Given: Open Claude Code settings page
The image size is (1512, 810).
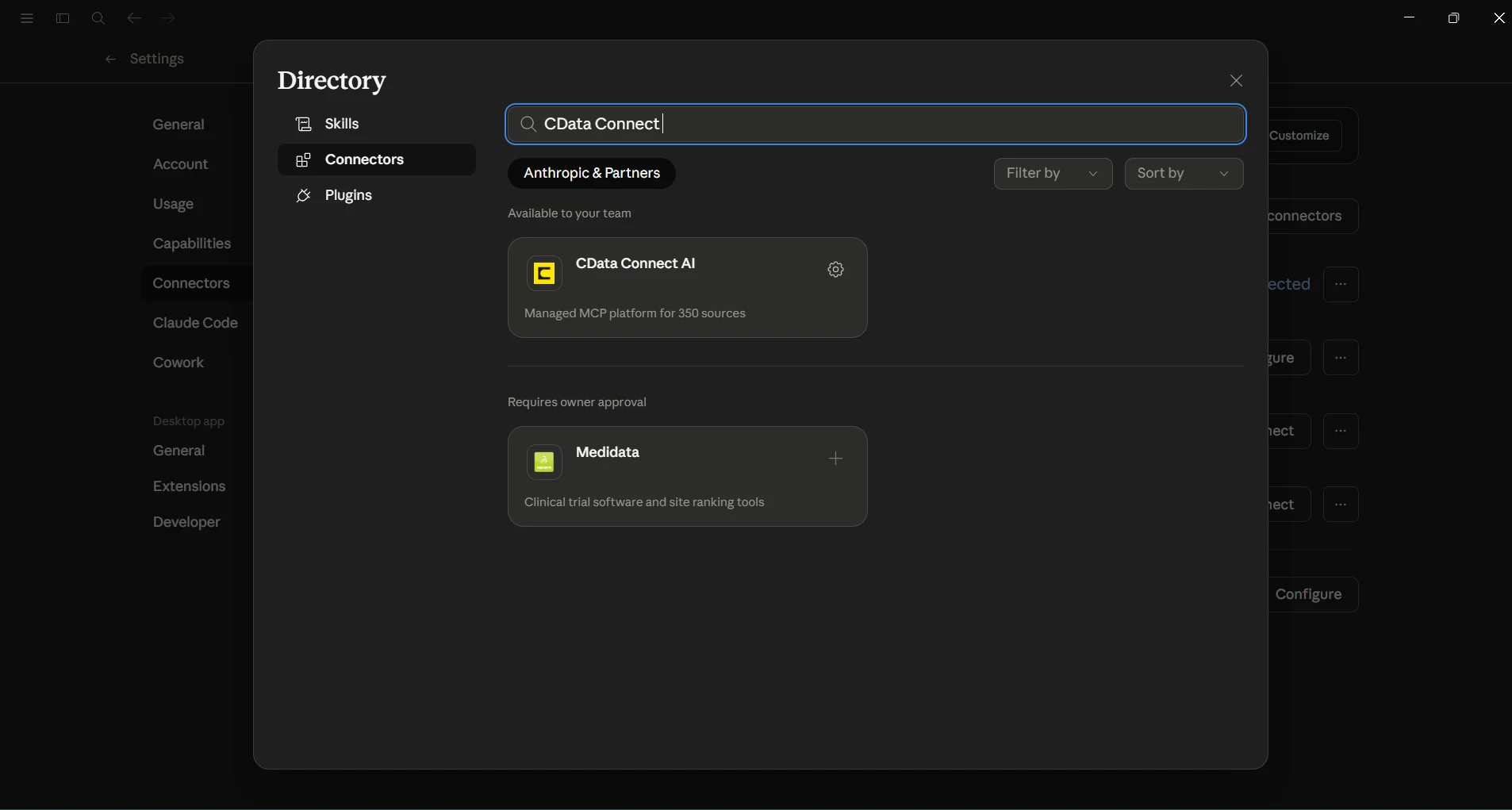Looking at the screenshot, I should (195, 323).
